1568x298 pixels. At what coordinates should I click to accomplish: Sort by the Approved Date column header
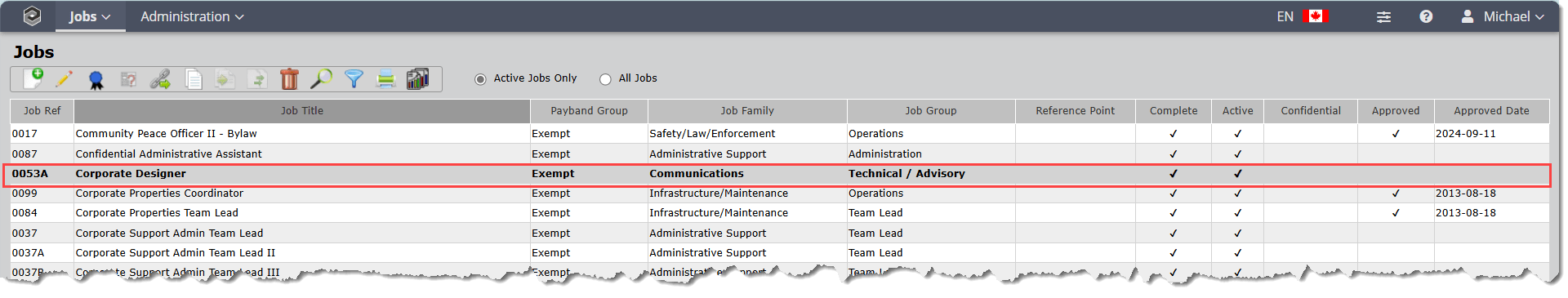[x=1491, y=111]
